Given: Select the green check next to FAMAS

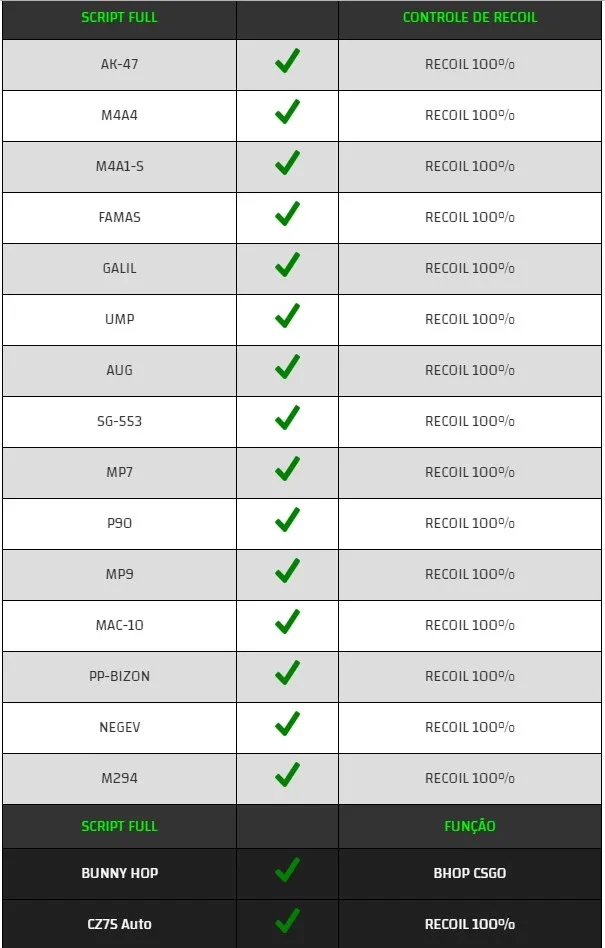Looking at the screenshot, I should click(x=287, y=214).
